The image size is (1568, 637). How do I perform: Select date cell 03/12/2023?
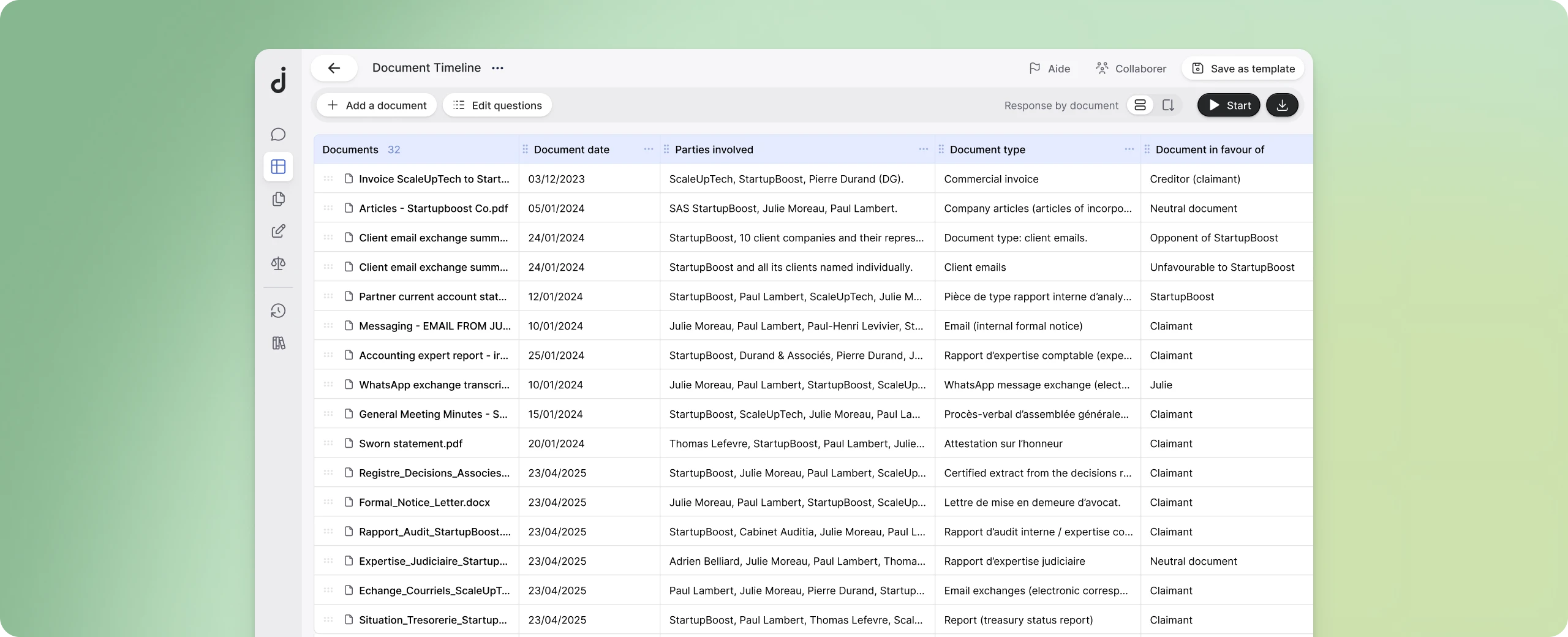click(589, 179)
